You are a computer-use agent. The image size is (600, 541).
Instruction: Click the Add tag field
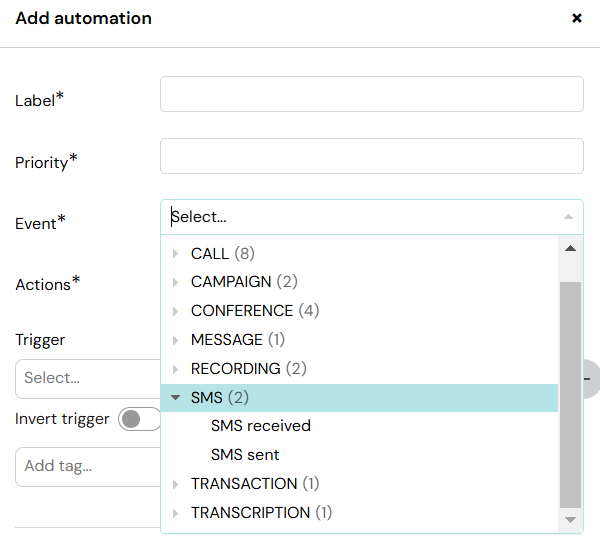[x=88, y=467]
